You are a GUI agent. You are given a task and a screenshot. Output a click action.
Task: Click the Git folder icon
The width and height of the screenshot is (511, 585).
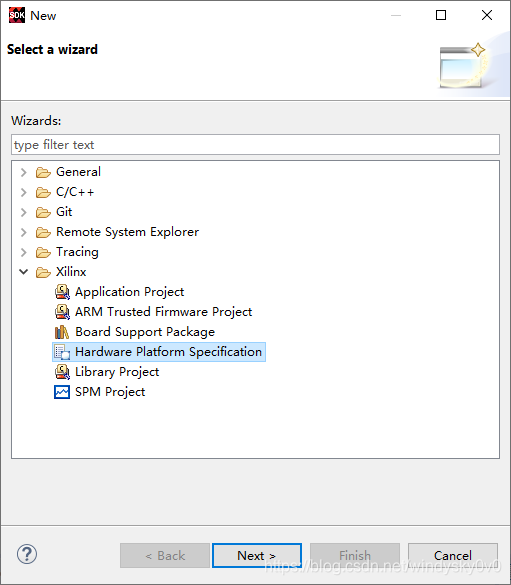(x=43, y=212)
